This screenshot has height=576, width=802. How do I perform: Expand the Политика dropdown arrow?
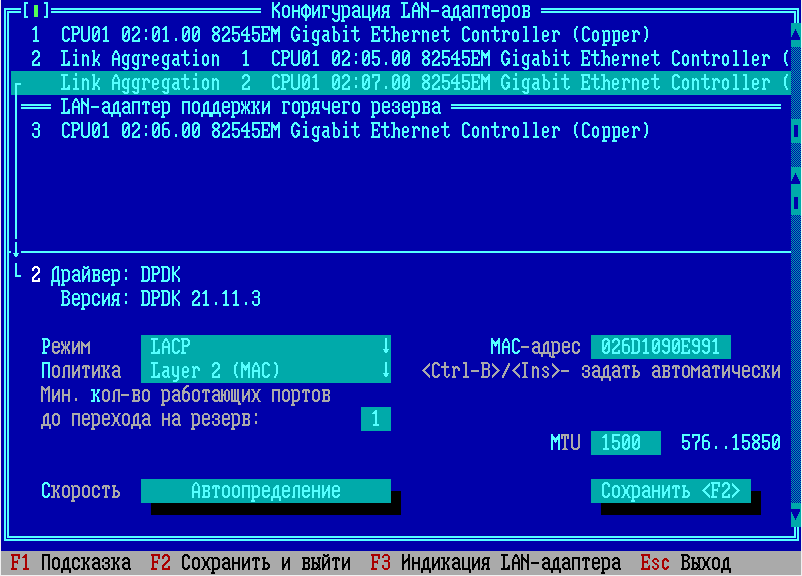coord(385,371)
